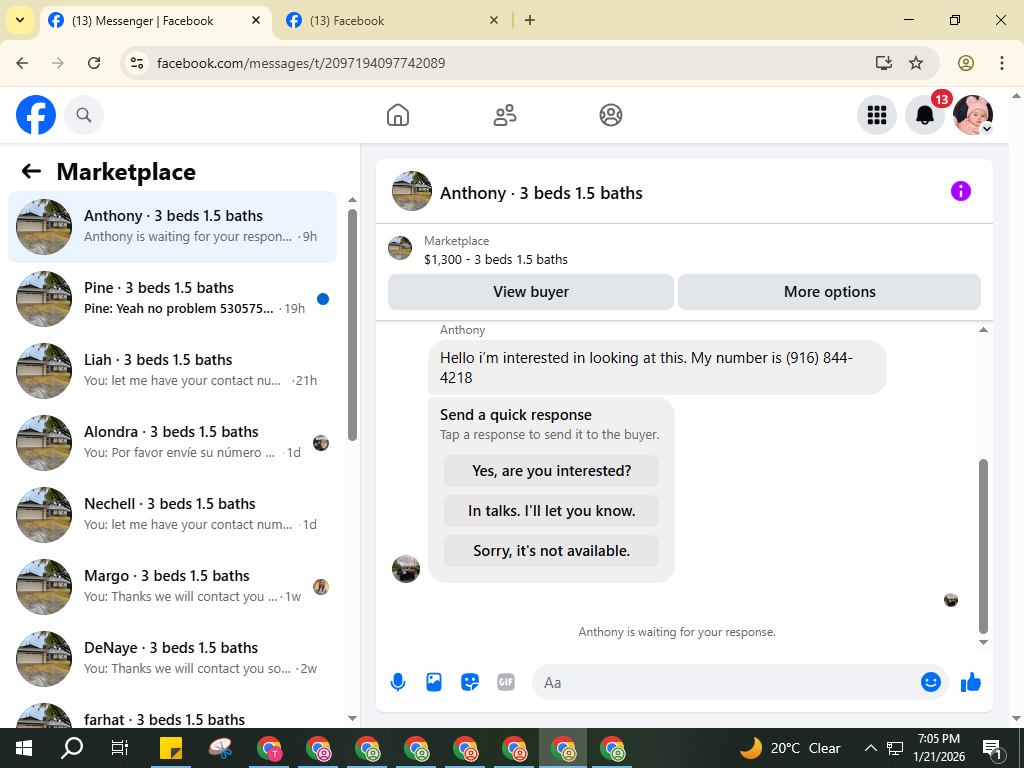Open the Margo conversation
Viewport: 1024px width, 768px height.
coord(172,586)
